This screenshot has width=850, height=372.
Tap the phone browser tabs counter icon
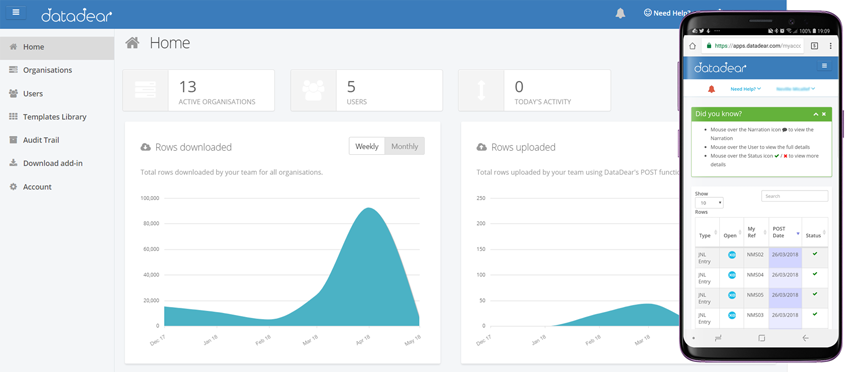tap(814, 46)
